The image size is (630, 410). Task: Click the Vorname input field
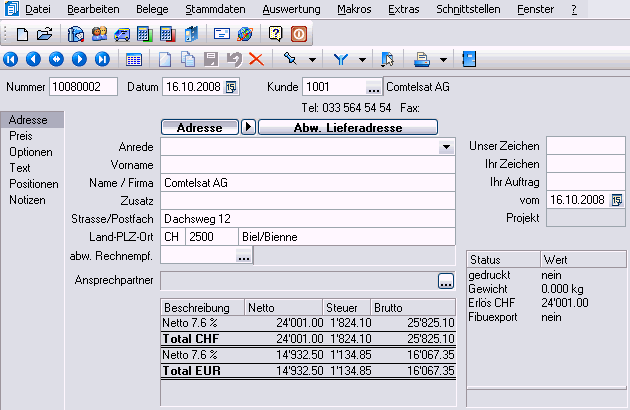pos(307,165)
